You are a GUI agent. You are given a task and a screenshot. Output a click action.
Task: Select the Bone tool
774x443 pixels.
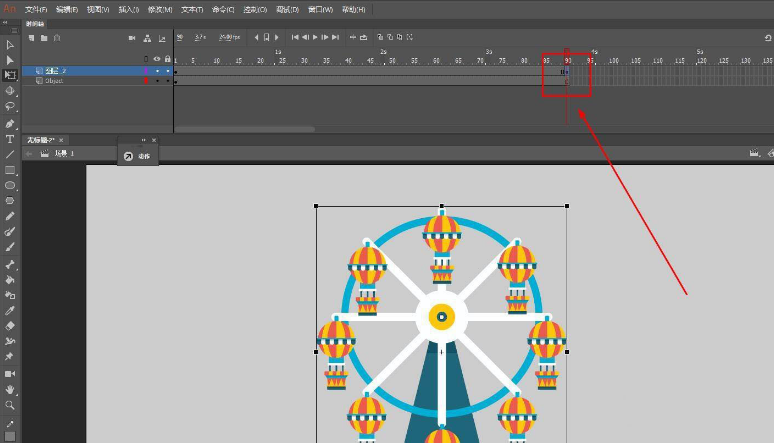10,265
